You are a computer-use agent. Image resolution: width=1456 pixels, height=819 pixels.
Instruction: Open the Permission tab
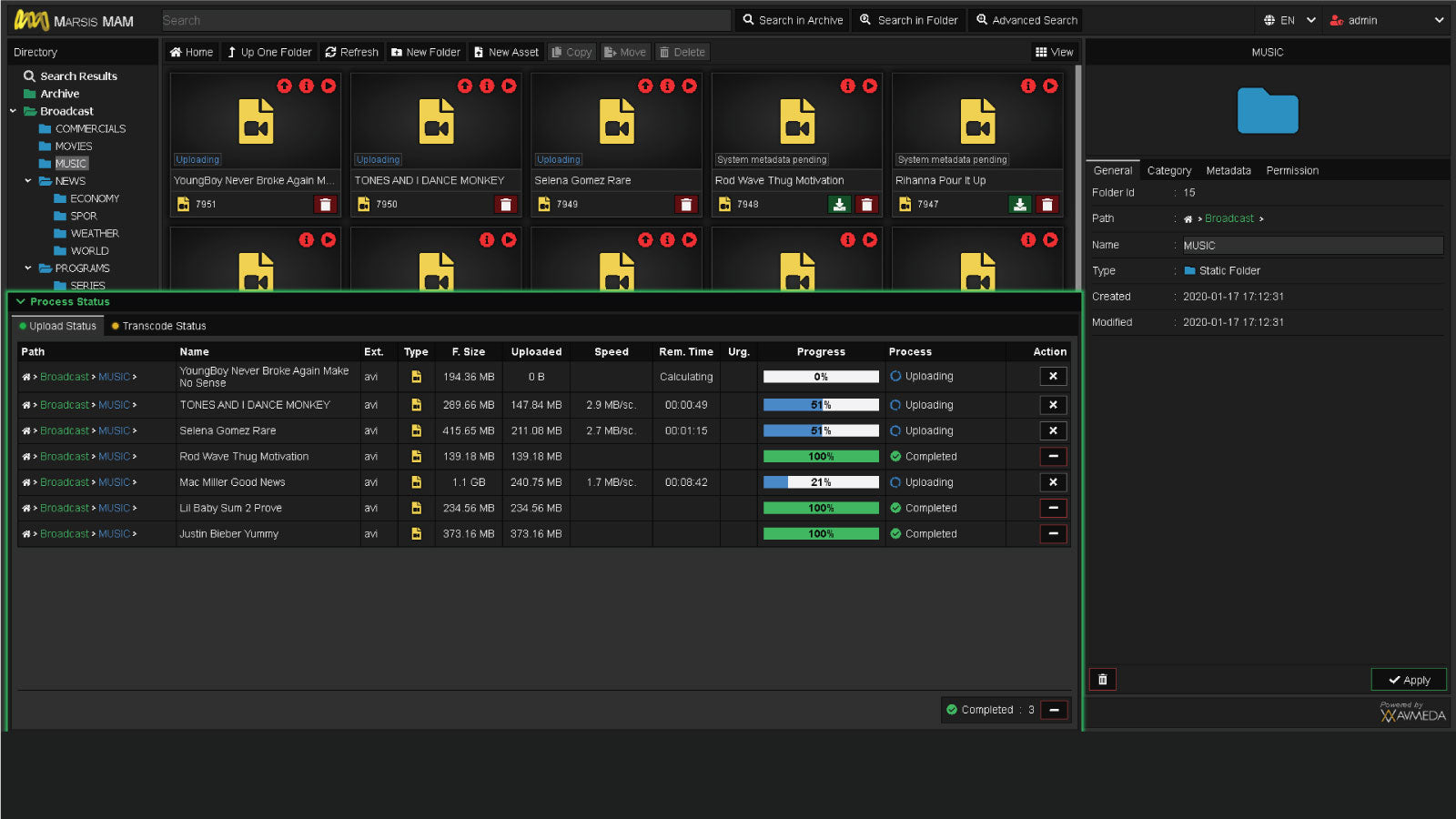[1291, 170]
